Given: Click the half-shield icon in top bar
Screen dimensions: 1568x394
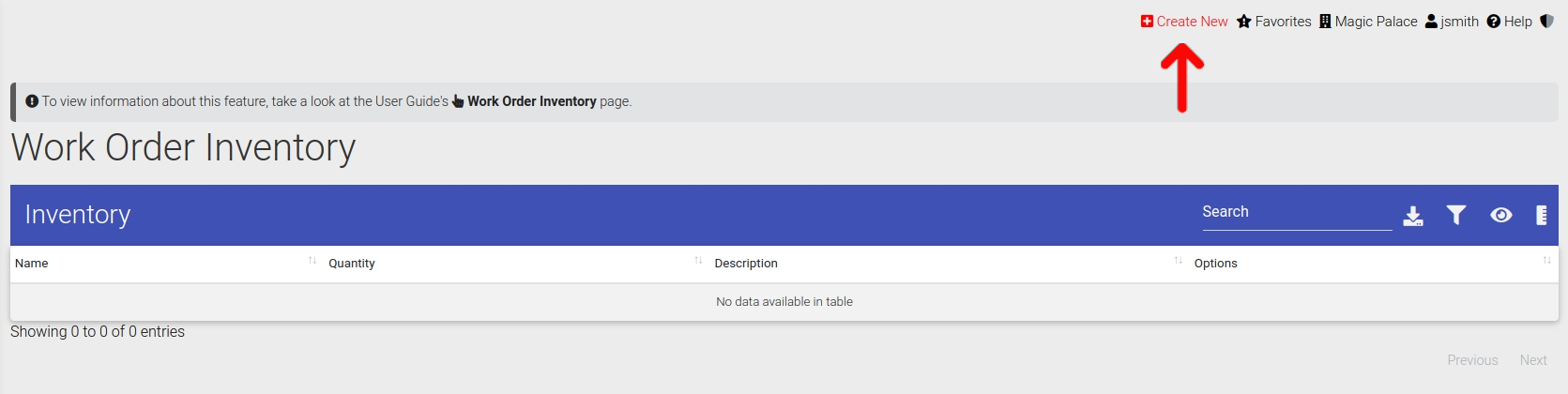Looking at the screenshot, I should 1546,21.
